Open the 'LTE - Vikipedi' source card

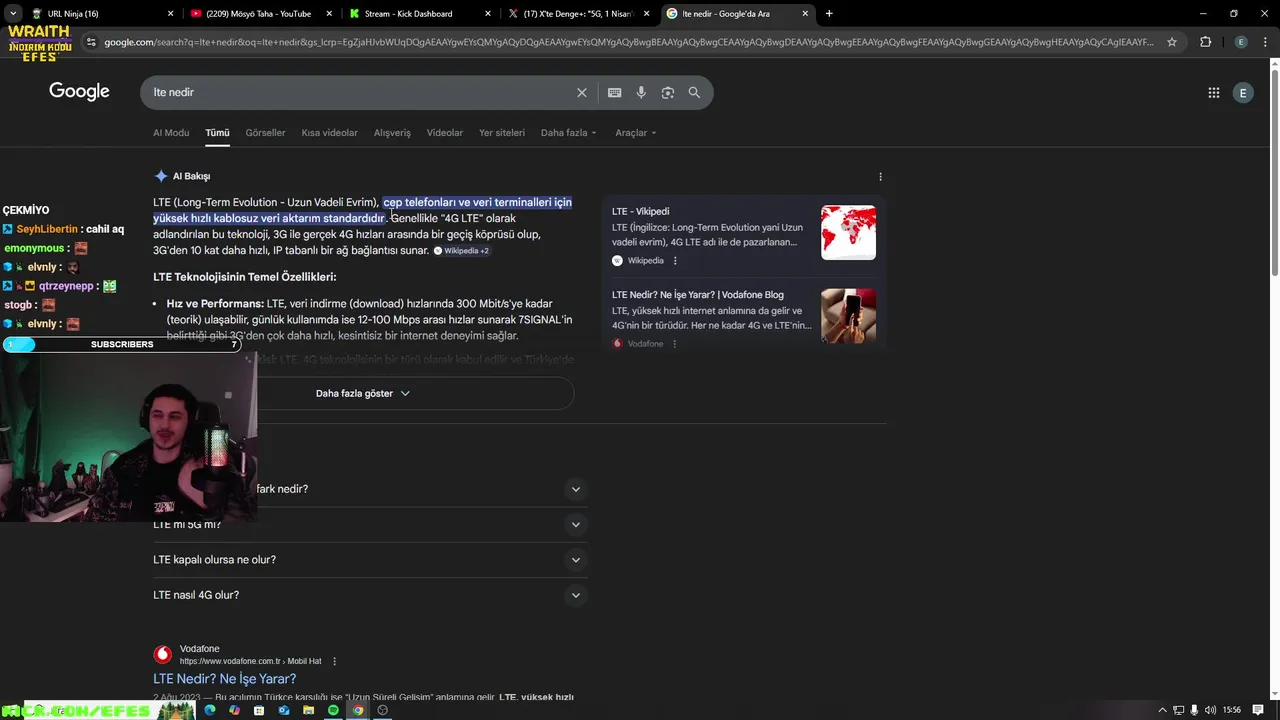640,211
